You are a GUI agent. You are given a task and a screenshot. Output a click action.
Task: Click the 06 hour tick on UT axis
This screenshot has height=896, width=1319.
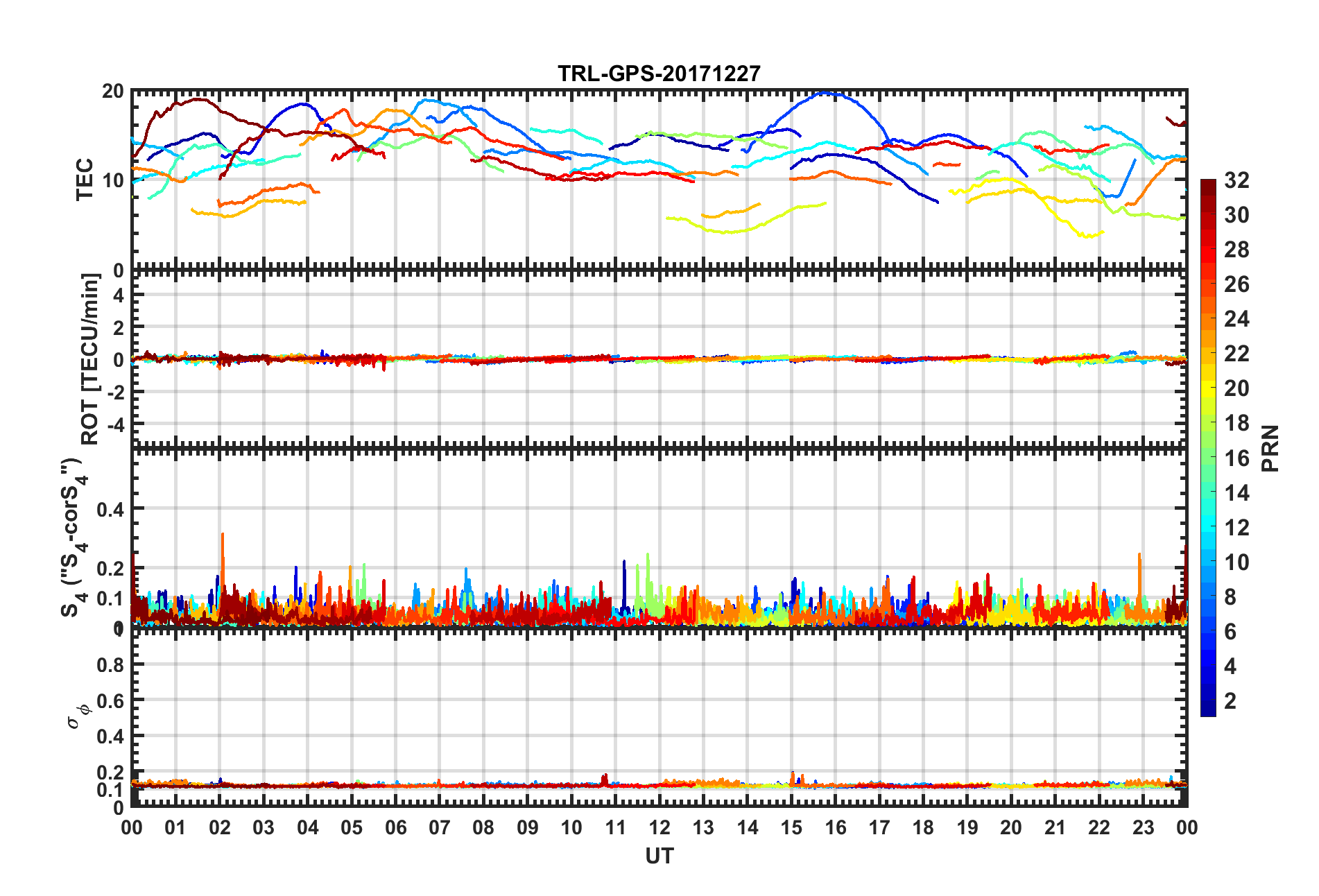click(x=395, y=827)
